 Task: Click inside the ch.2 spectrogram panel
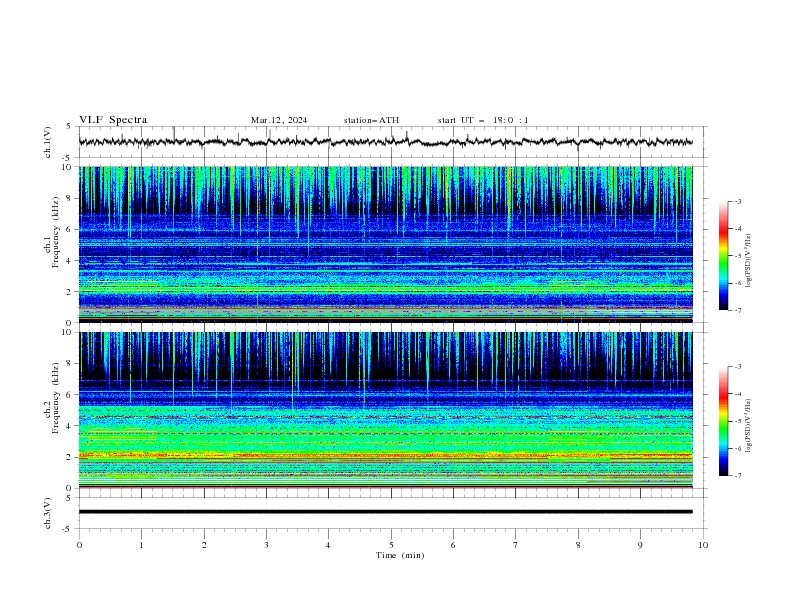(x=385, y=410)
